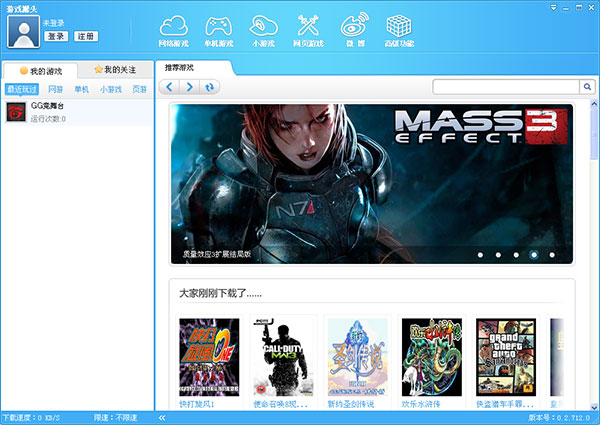Select the first banner slide dot
Viewport: 600px width, 425px height.
click(480, 255)
